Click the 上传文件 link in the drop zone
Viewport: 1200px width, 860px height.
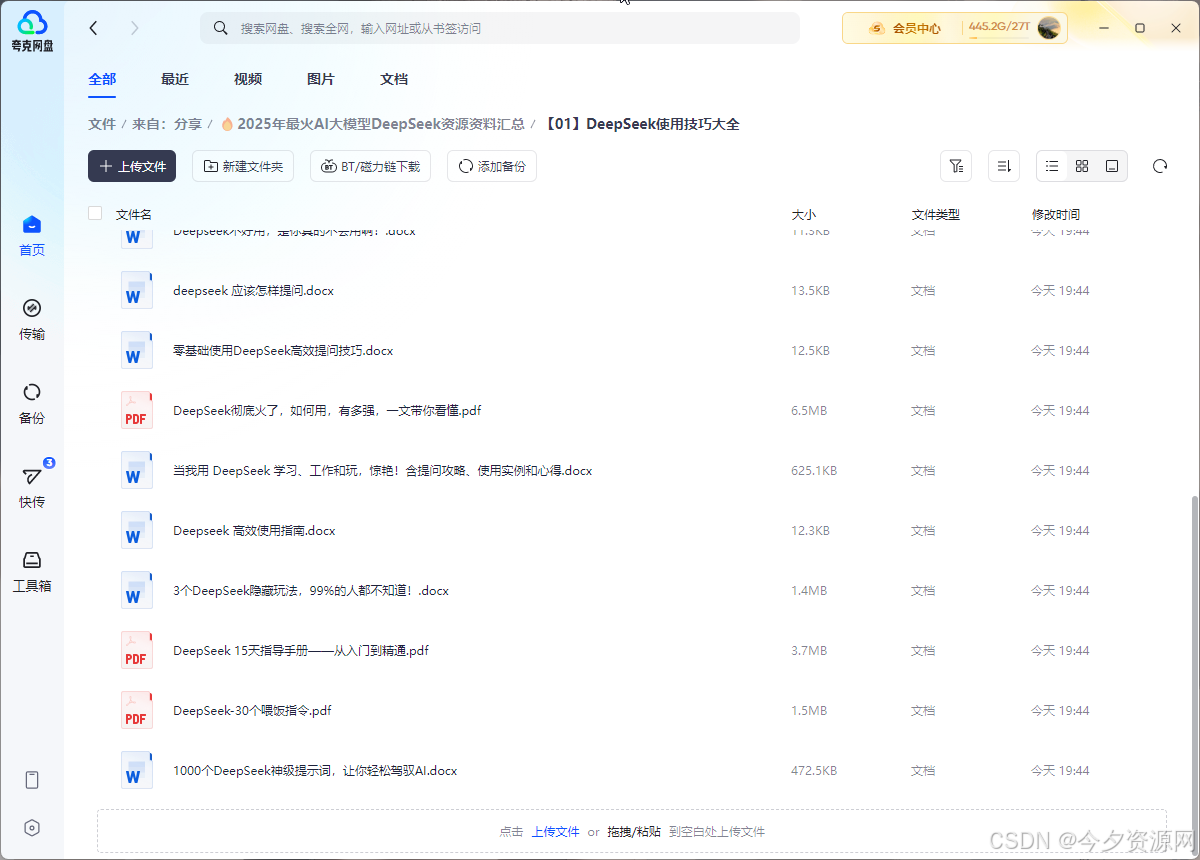pyautogui.click(x=555, y=832)
